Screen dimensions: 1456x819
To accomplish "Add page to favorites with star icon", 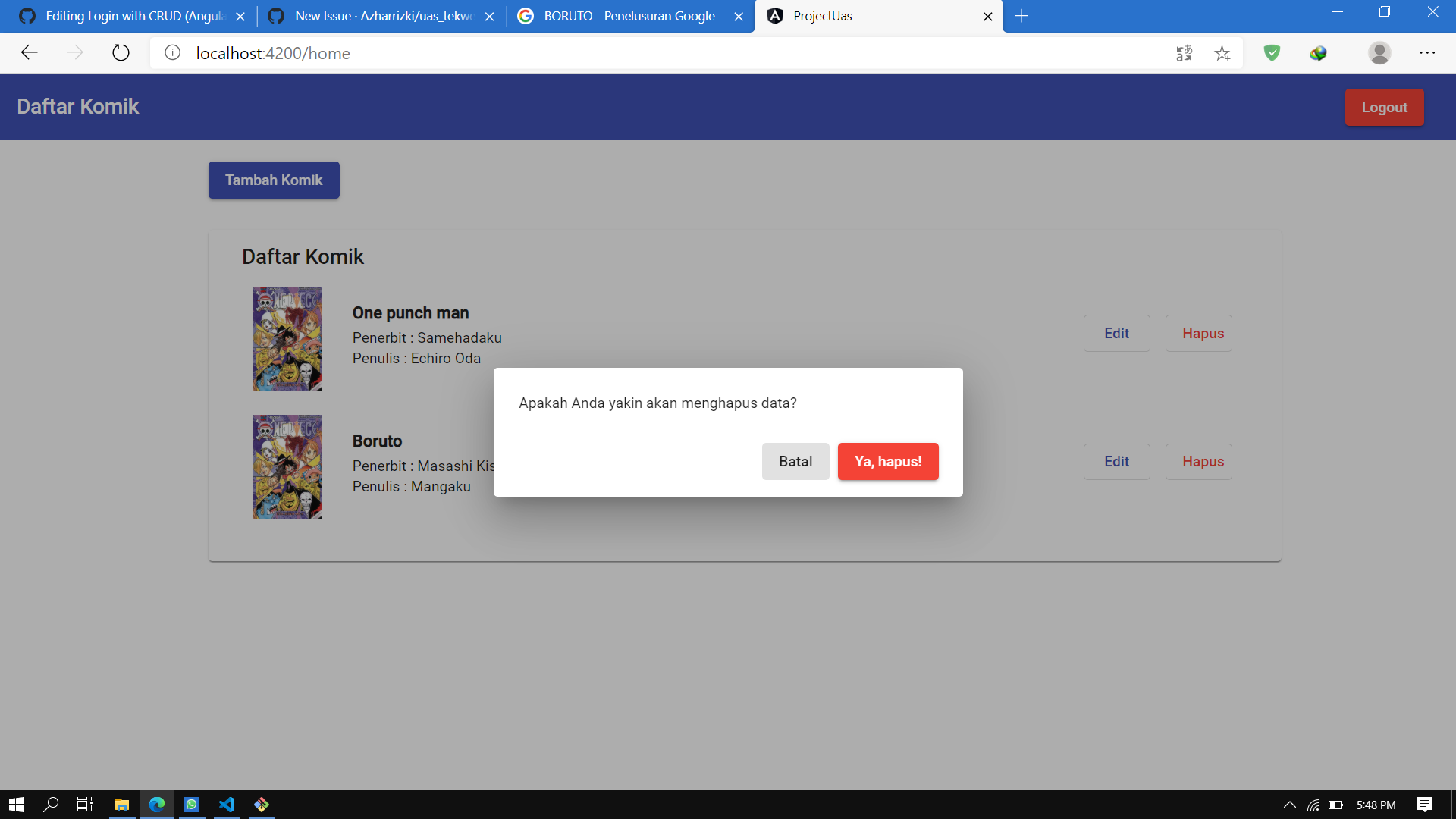I will (x=1222, y=53).
